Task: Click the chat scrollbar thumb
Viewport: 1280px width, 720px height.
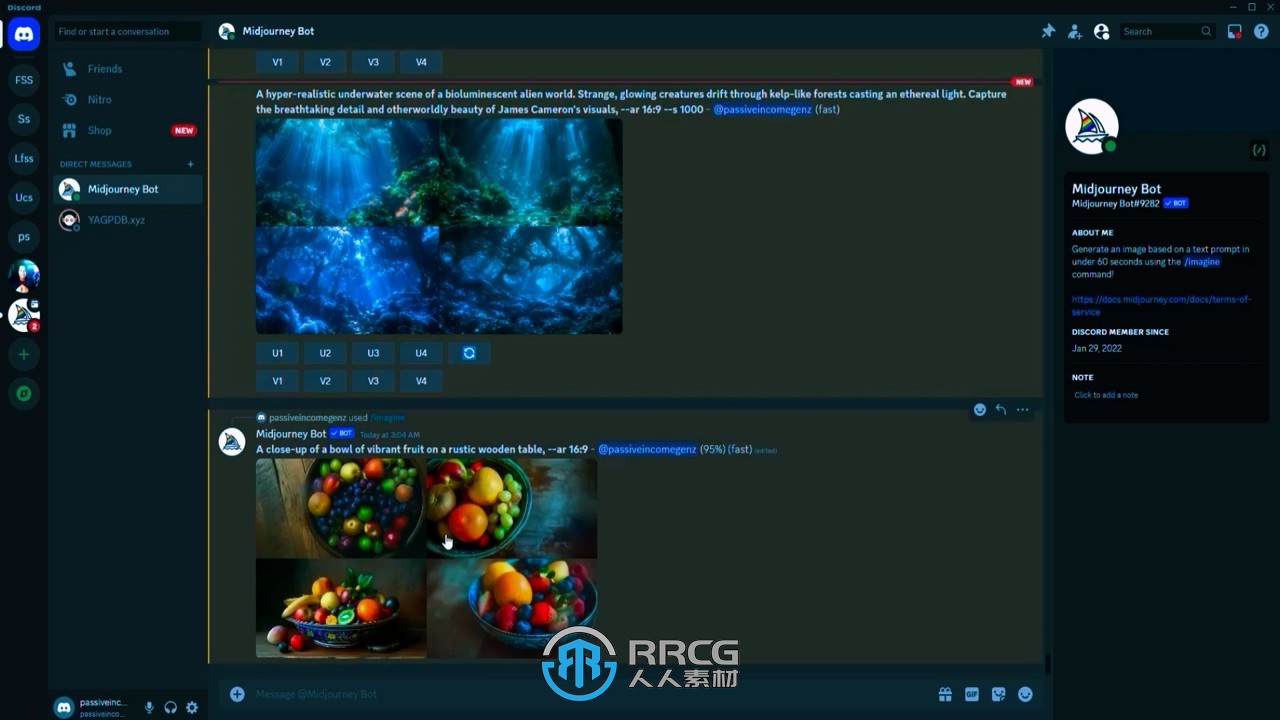Action: 1047,665
